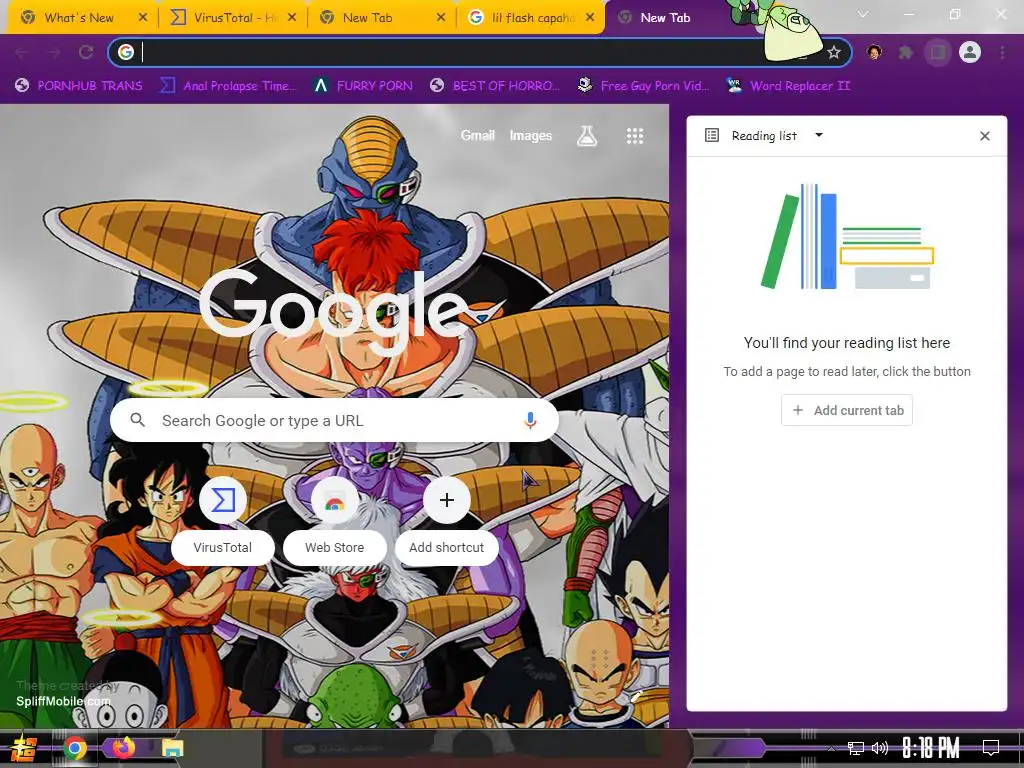Expand the Reading list dropdown arrow
The width and height of the screenshot is (1024, 768).
point(819,135)
